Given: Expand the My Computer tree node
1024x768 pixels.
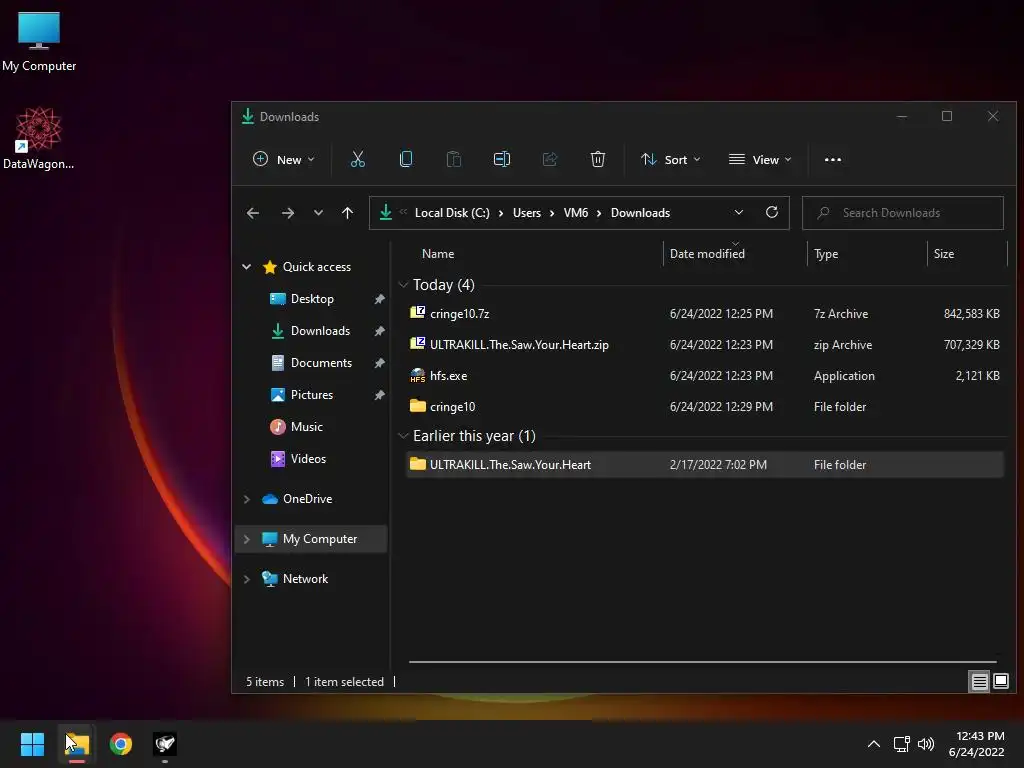Looking at the screenshot, I should point(247,539).
